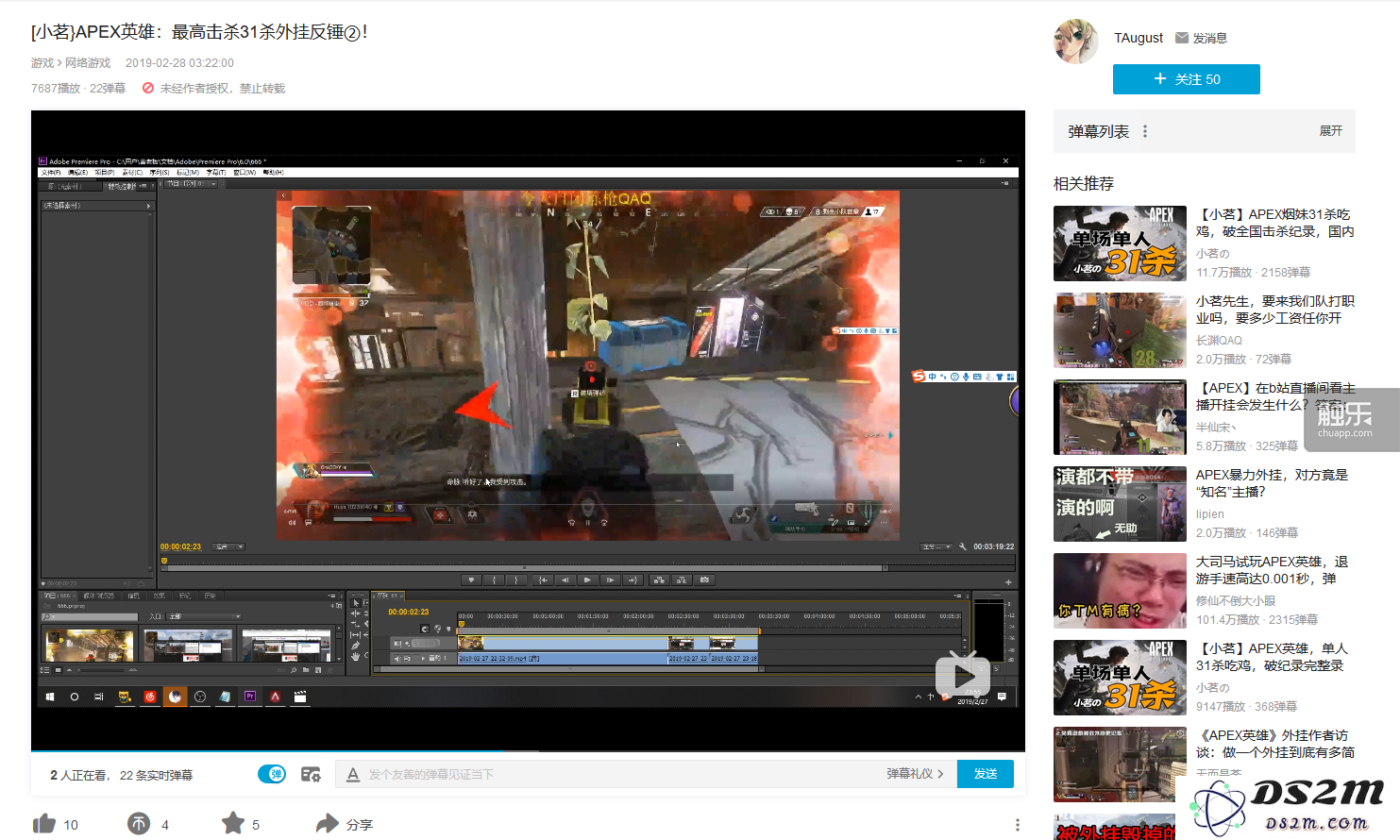Open title 【小茗】APEX烟妹31杀吃鸡
Image resolution: width=1400 pixels, height=840 pixels.
point(1275,223)
